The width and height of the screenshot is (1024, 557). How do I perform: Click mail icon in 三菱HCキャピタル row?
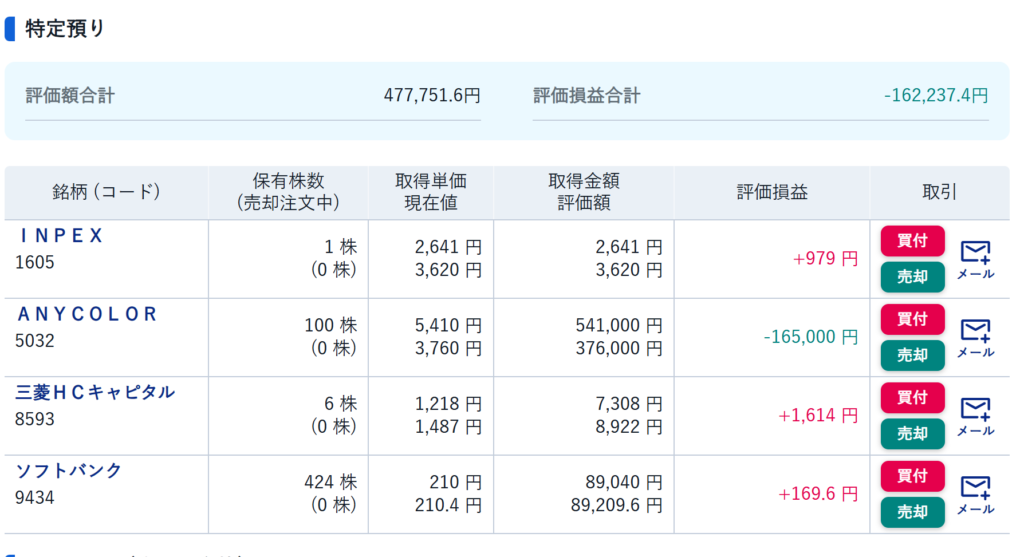pos(975,415)
